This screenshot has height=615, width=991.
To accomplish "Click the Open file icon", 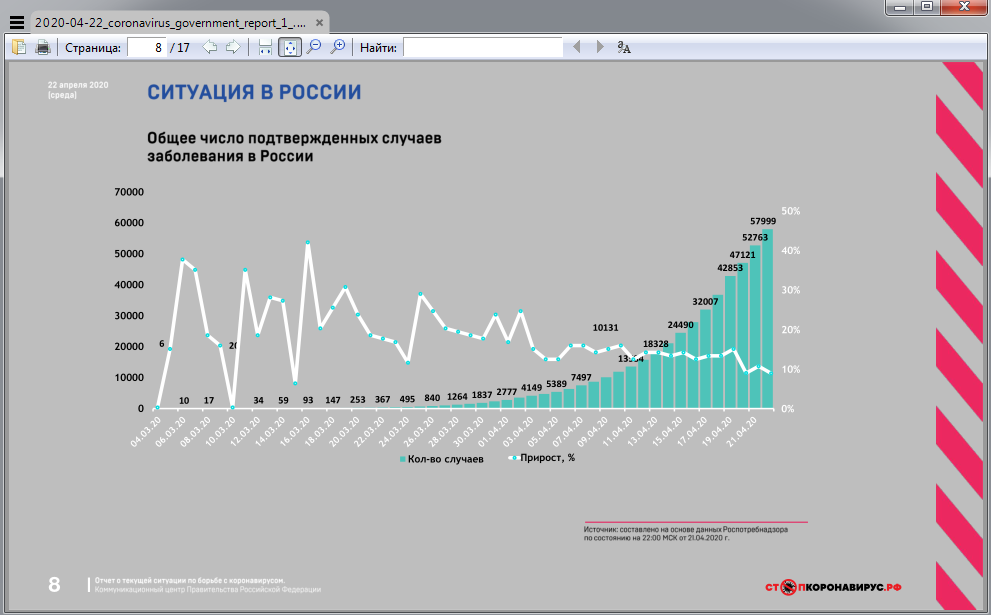I will pos(19,47).
